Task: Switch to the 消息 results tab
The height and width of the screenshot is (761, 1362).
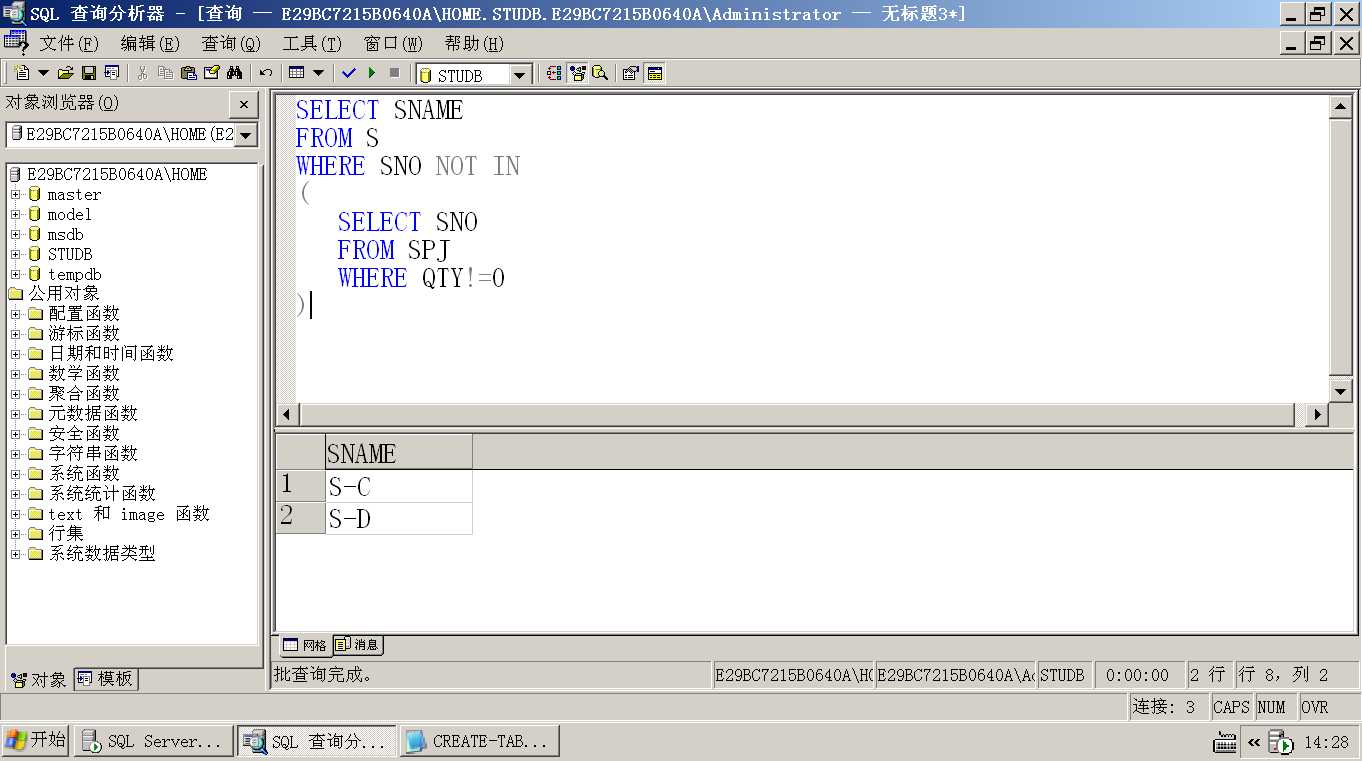Action: coord(358,645)
